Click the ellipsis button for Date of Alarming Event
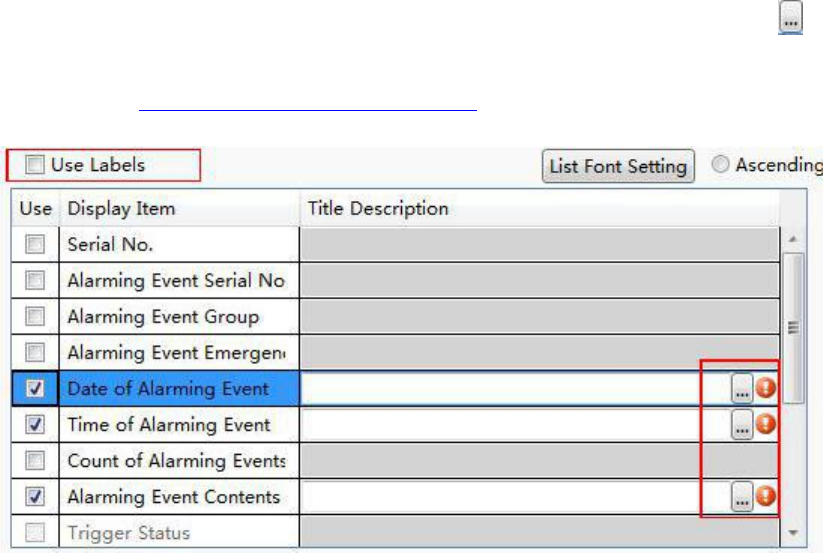823x553 pixels. [741, 390]
